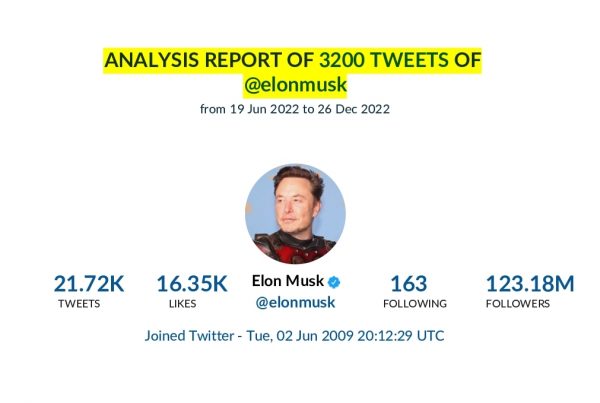Select the FOLLOWERS label

(x=518, y=304)
